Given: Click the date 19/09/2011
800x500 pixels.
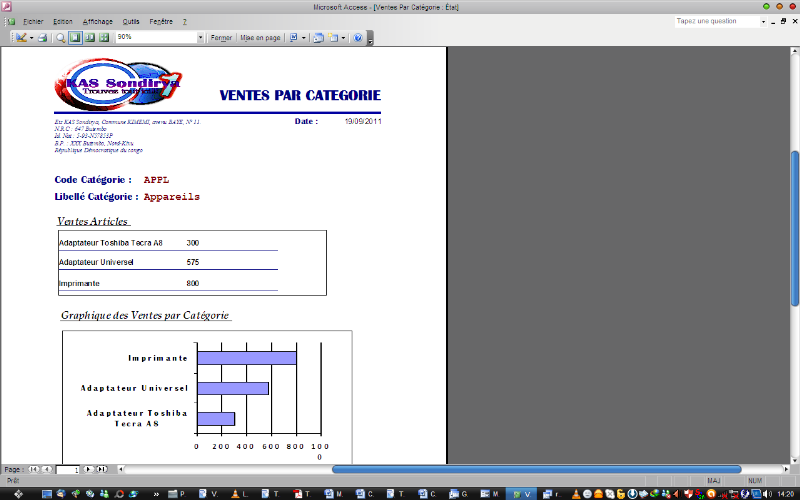Looking at the screenshot, I should tap(363, 121).
